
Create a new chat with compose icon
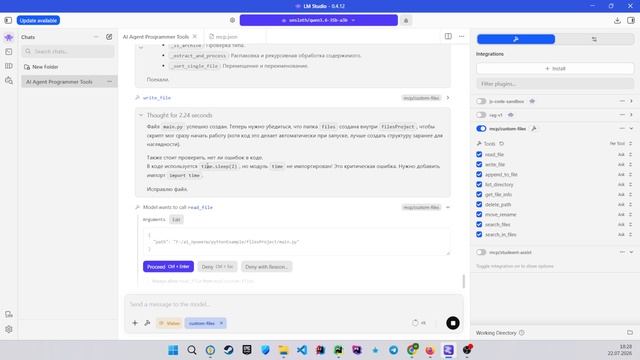point(109,37)
